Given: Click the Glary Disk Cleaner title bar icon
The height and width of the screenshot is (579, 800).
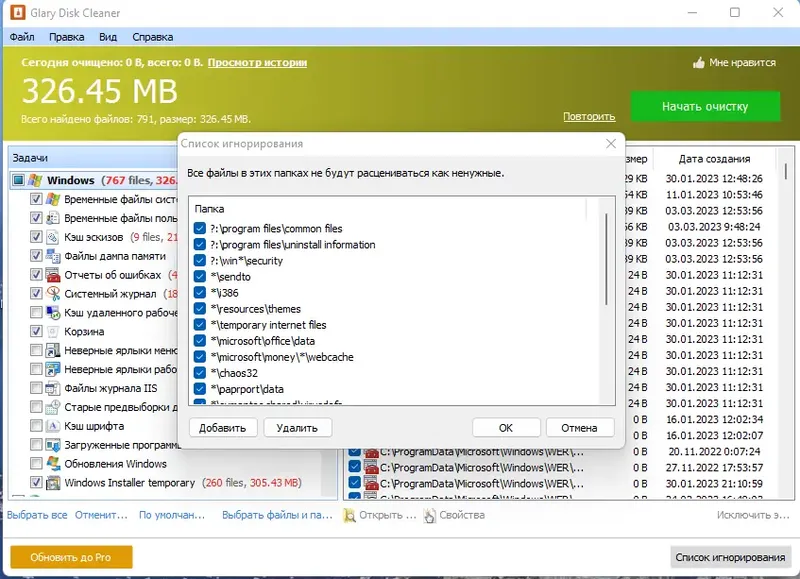Looking at the screenshot, I should tap(17, 12).
